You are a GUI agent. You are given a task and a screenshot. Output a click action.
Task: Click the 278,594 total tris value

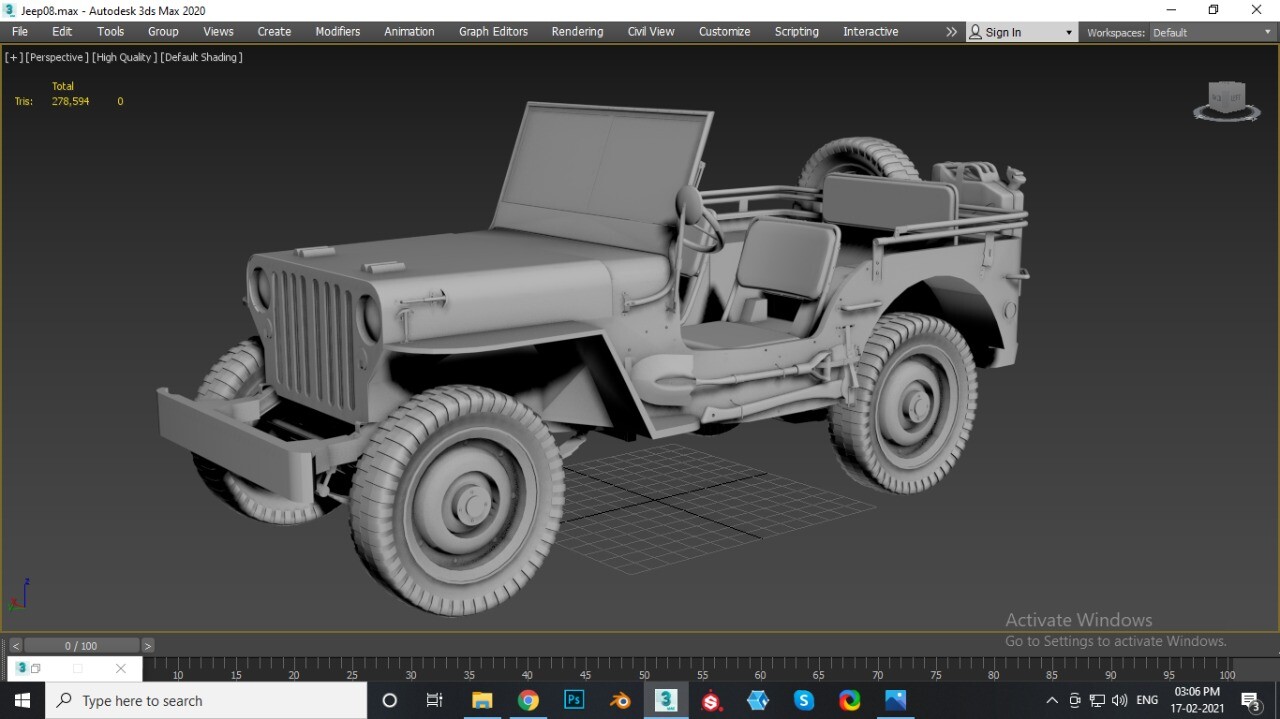[x=70, y=101]
